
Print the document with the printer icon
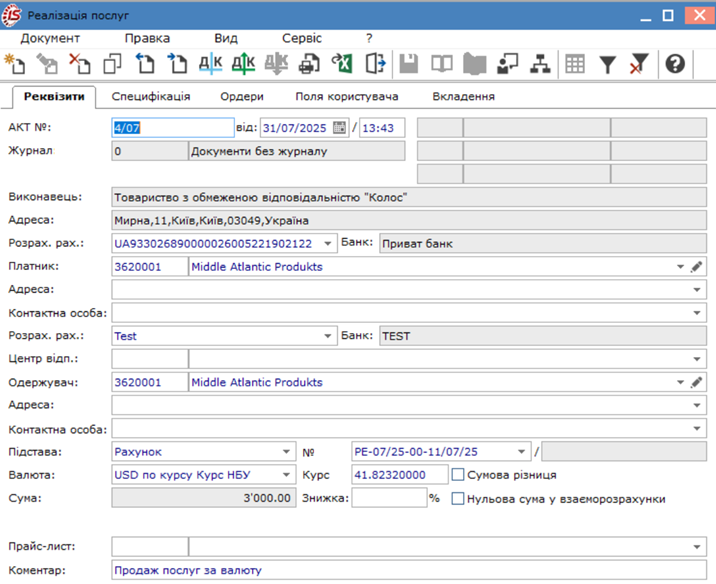tap(309, 63)
